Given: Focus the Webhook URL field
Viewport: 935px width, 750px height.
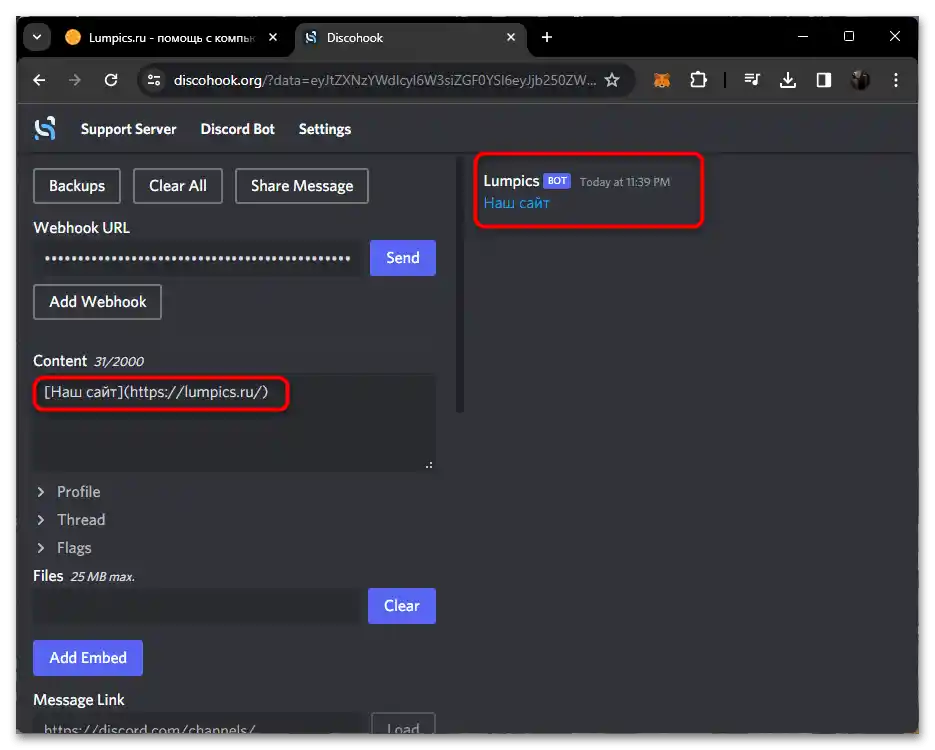Looking at the screenshot, I should pyautogui.click(x=198, y=258).
